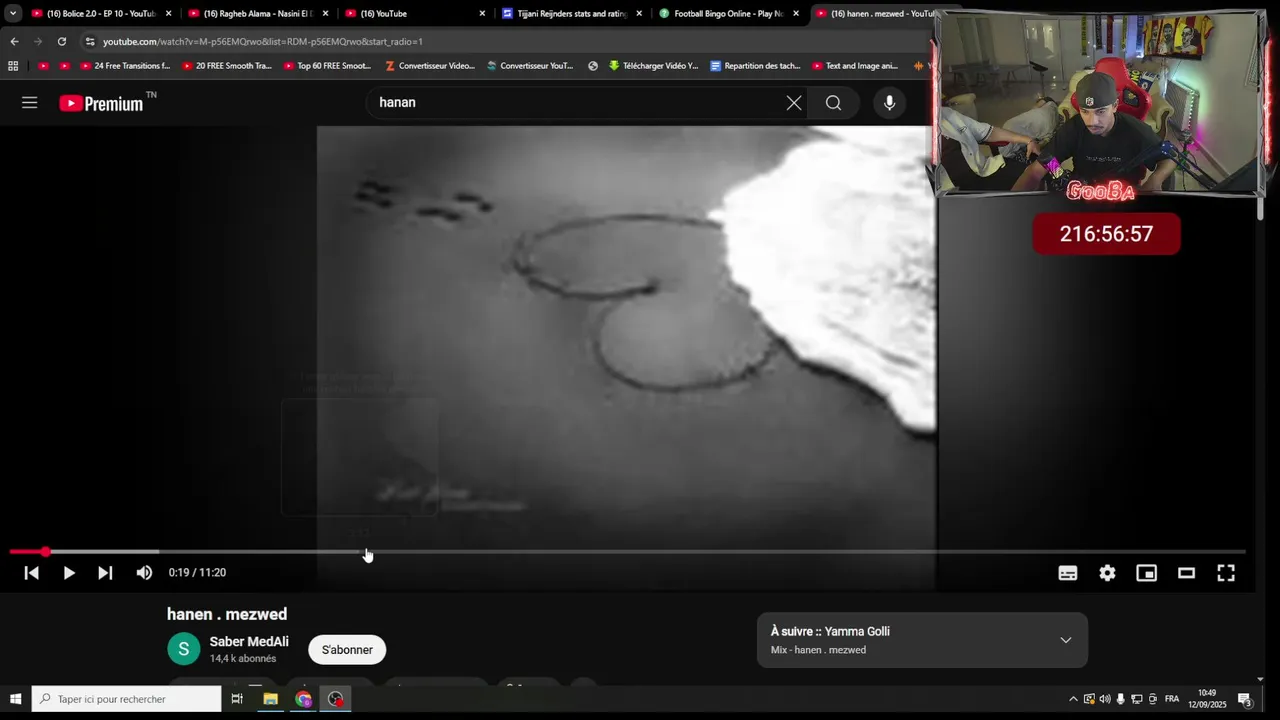Image resolution: width=1280 pixels, height=720 pixels.
Task: Show hidden system tray icons
Action: 1073,699
